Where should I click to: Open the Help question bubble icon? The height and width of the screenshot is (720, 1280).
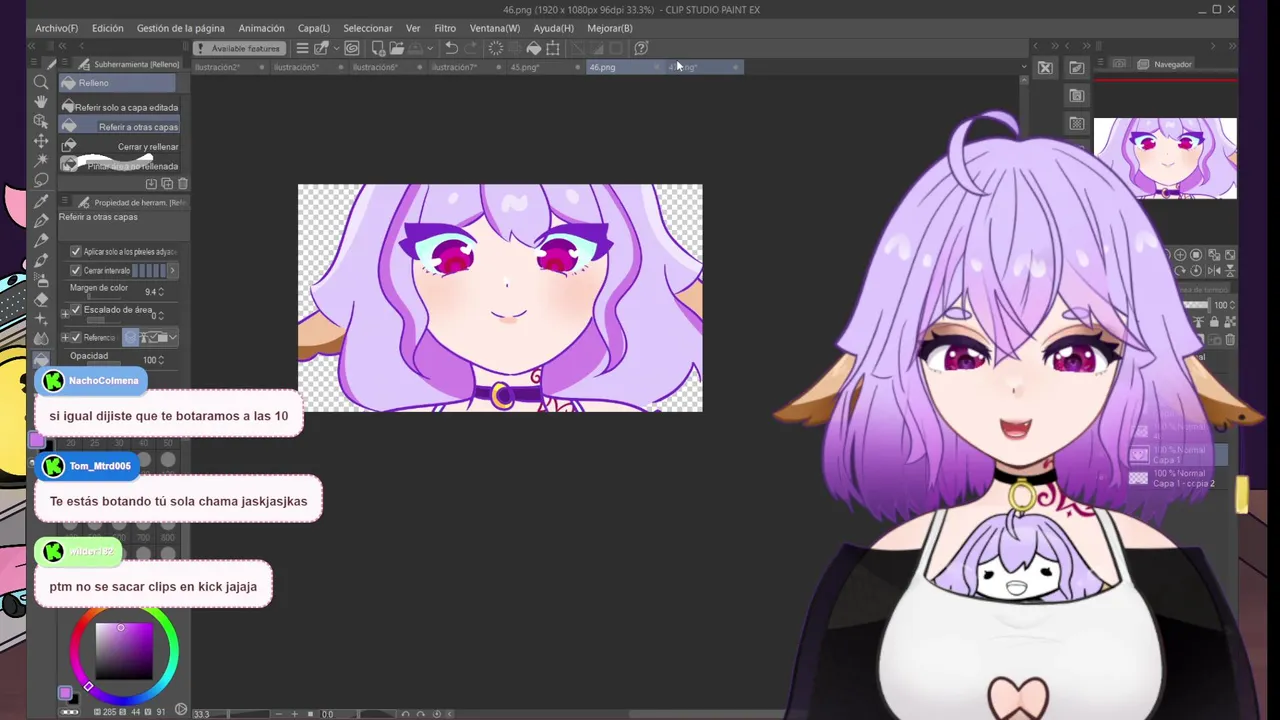coord(642,48)
